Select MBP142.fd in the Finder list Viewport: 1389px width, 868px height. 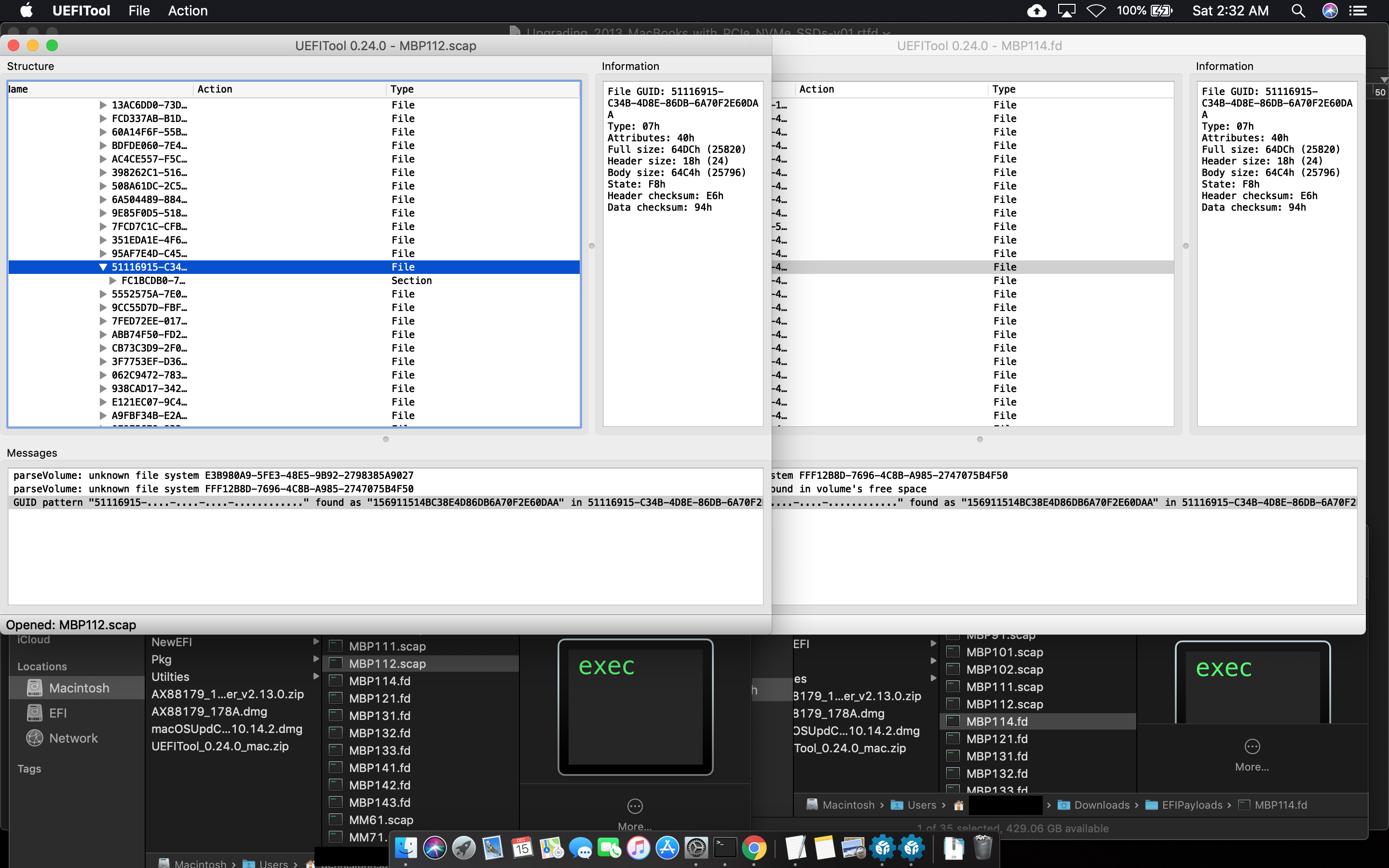(x=421, y=785)
